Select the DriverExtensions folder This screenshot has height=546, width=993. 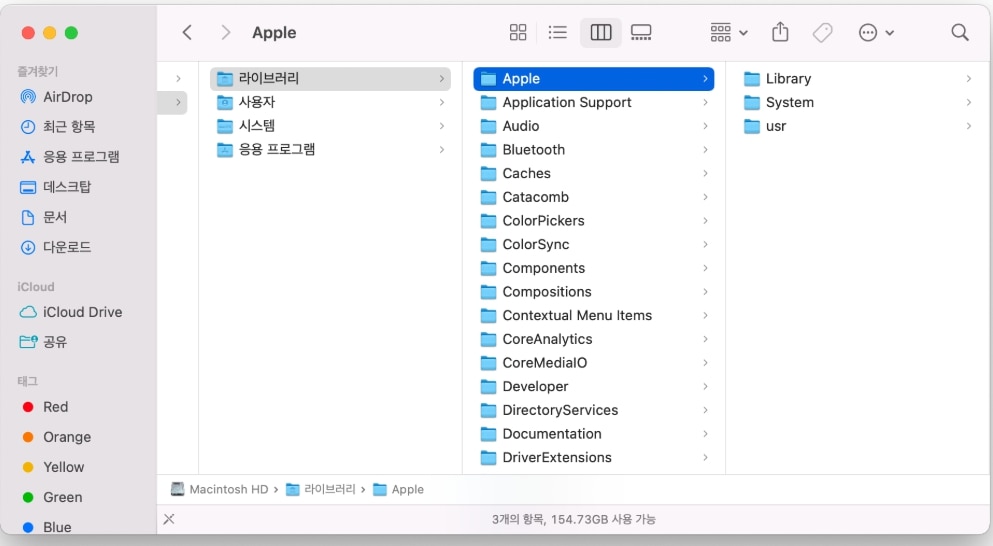click(593, 457)
